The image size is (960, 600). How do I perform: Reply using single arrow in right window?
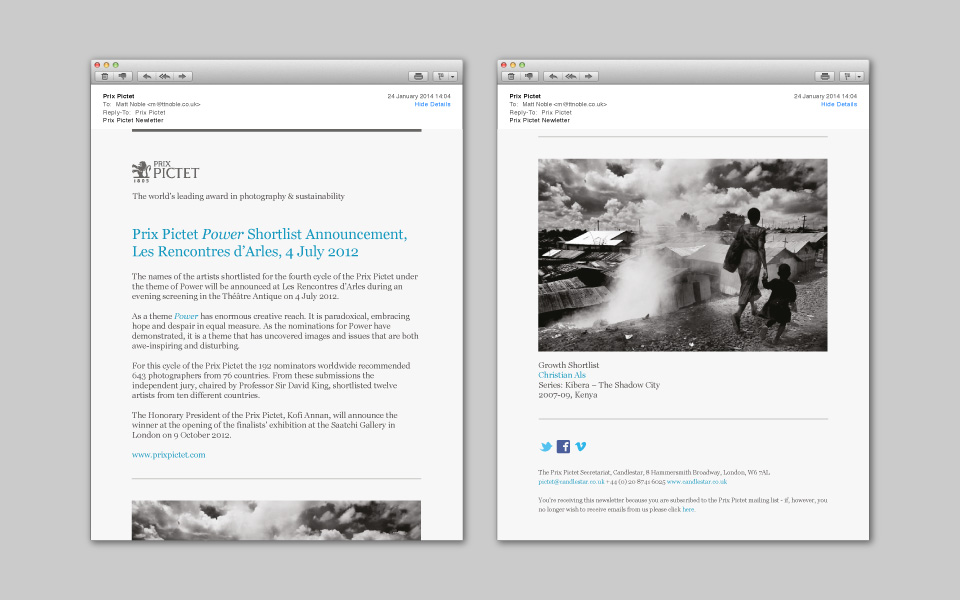[553, 77]
